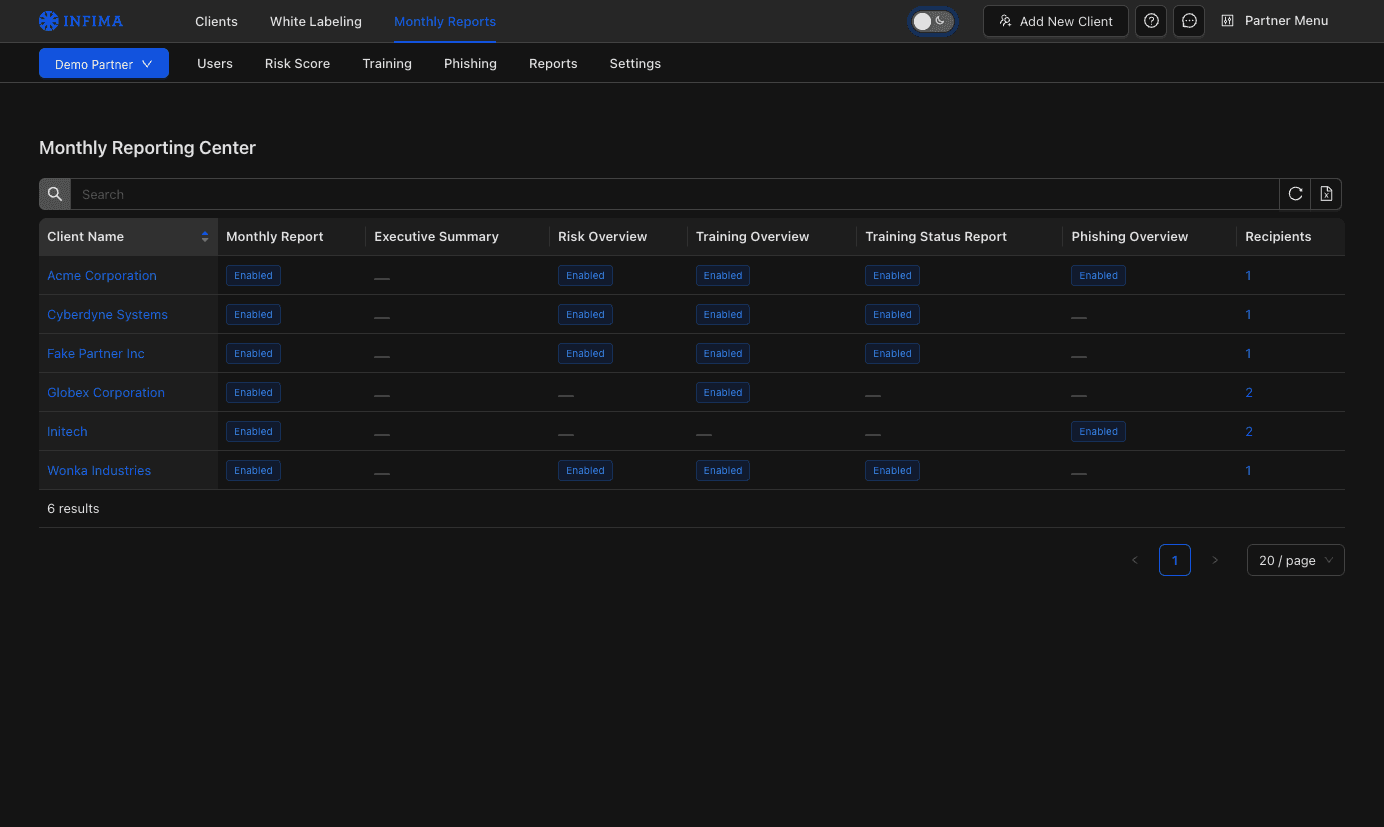Select page 1 in pagination
Image resolution: width=1384 pixels, height=827 pixels.
click(1175, 560)
